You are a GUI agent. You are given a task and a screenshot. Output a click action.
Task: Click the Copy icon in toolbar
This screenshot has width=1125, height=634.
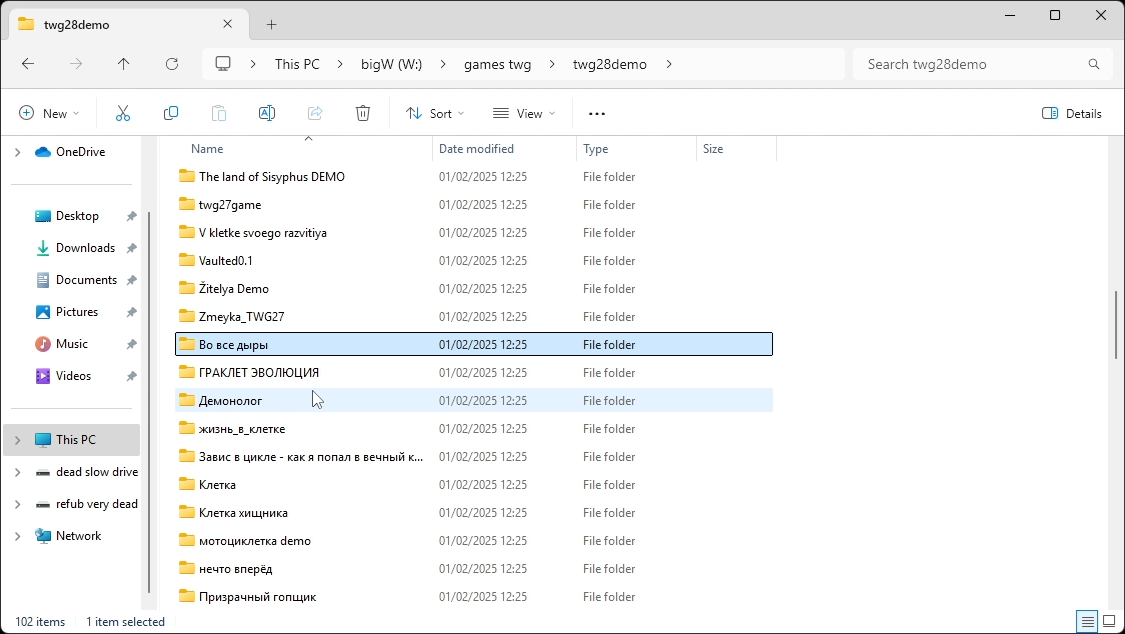(x=171, y=114)
